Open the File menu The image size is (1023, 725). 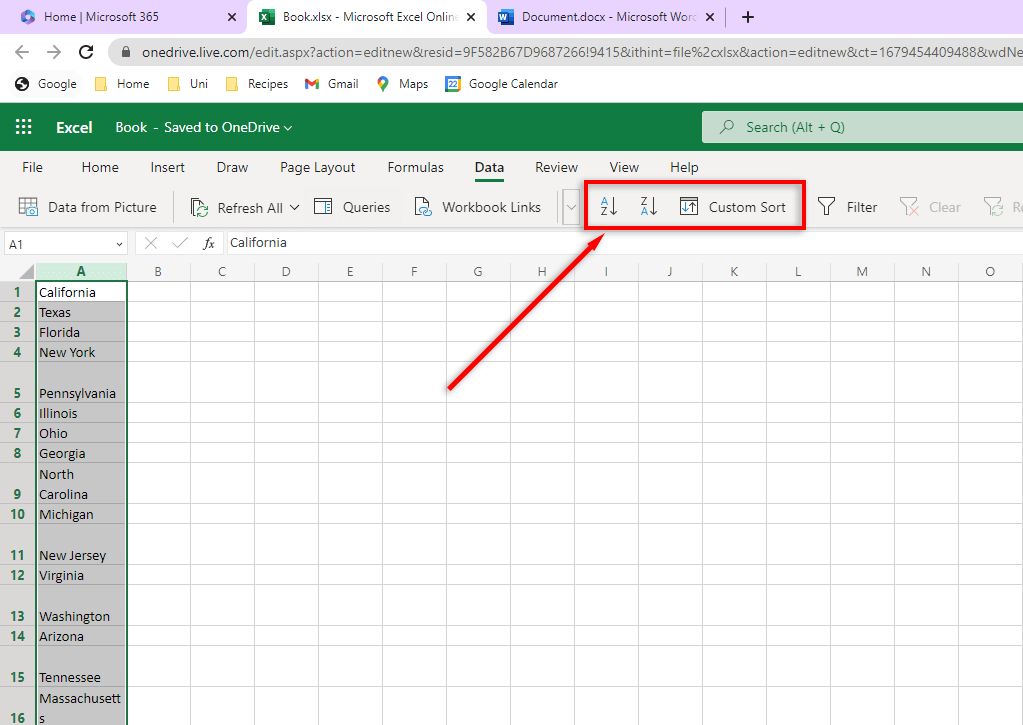click(32, 167)
